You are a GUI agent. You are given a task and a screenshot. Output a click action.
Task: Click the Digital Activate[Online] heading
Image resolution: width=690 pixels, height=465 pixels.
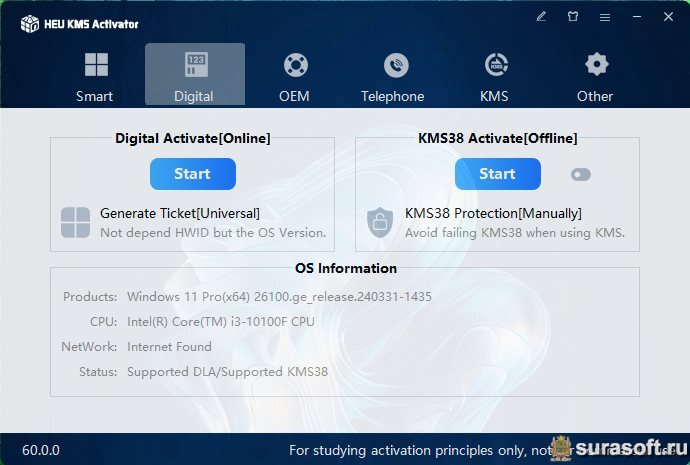(x=193, y=138)
